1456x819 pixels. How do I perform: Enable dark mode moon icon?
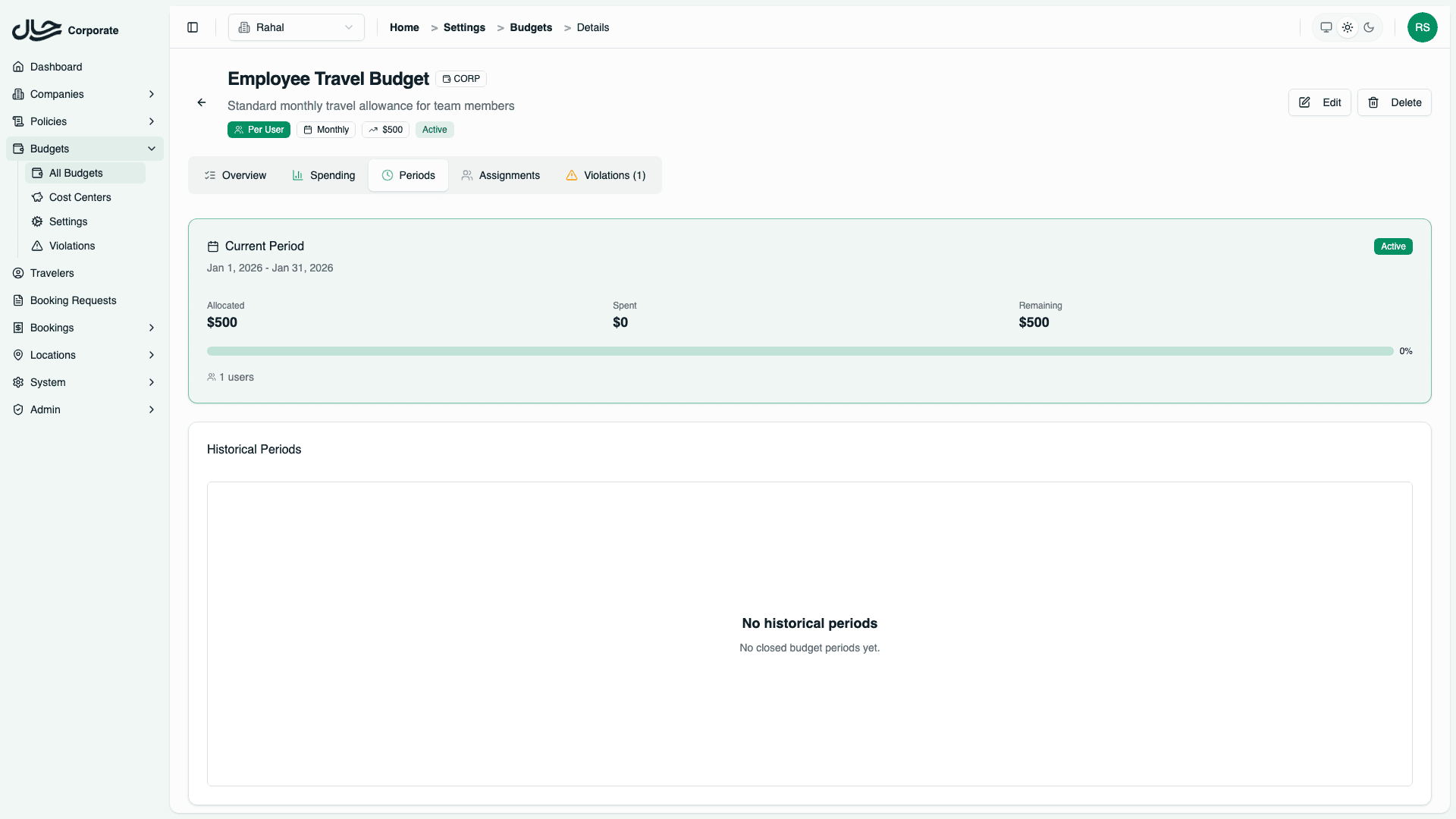click(1369, 27)
